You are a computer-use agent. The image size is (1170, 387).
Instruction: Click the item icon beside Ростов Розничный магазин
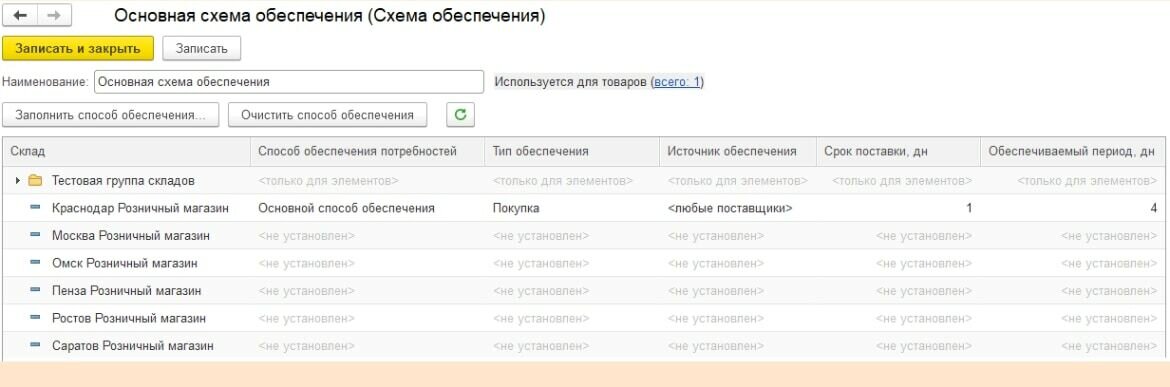pyautogui.click(x=35, y=318)
